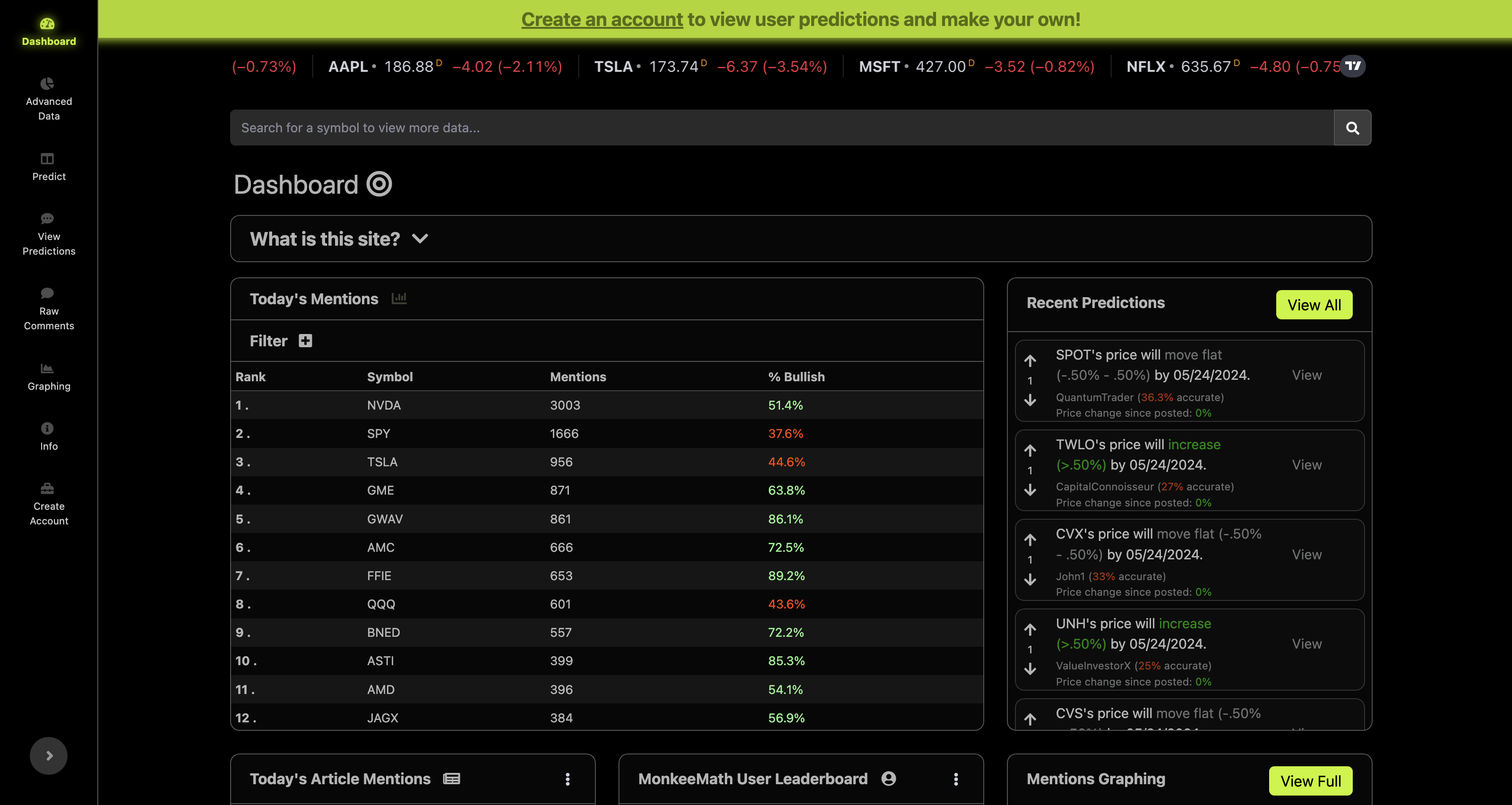Upvote the TWLO prediction
This screenshot has height=805, width=1512.
pos(1030,451)
